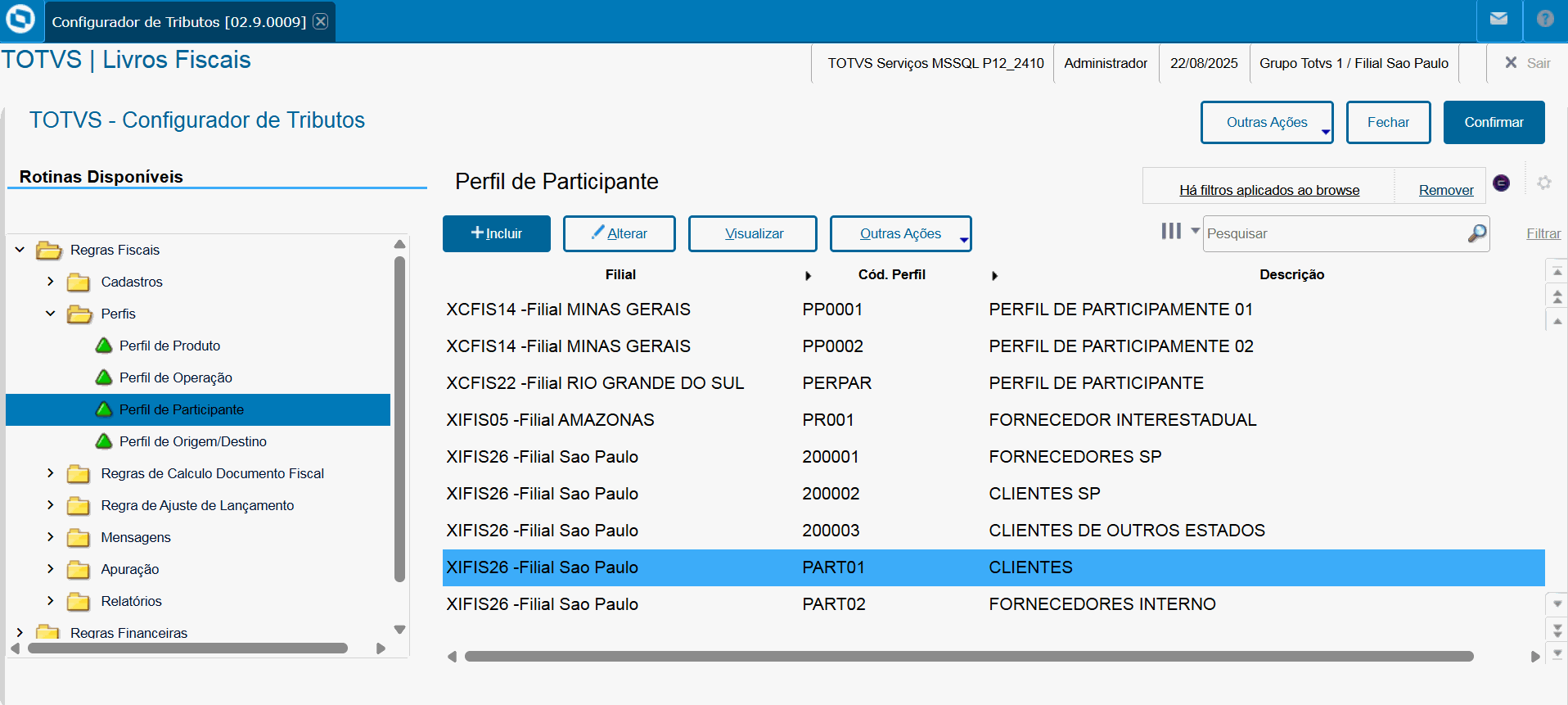Select Perfil de Participante in tree
Image resolution: width=1568 pixels, height=705 pixels.
198,409
